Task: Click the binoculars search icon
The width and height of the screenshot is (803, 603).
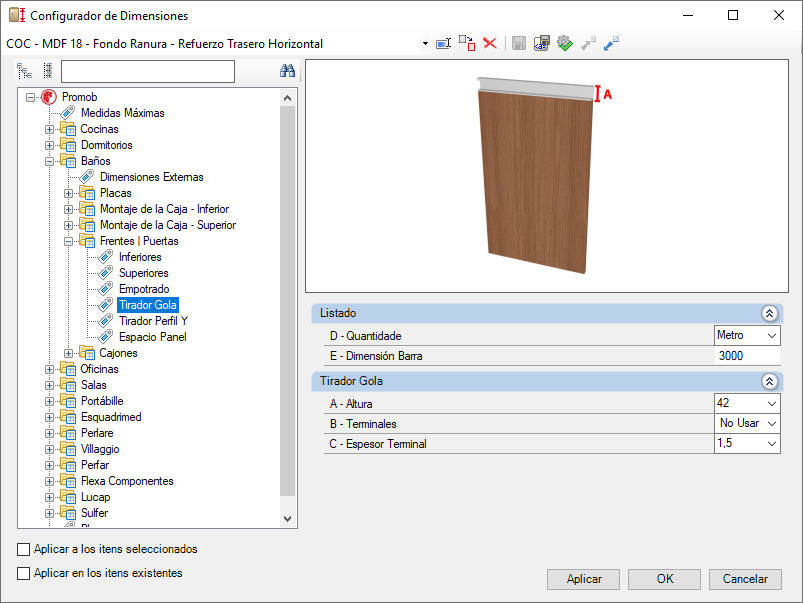Action: point(287,71)
